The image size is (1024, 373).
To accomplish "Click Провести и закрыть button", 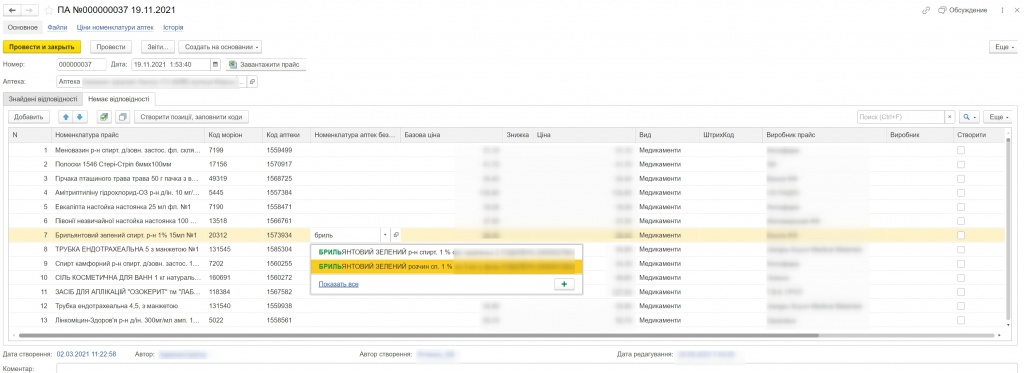I will point(42,47).
